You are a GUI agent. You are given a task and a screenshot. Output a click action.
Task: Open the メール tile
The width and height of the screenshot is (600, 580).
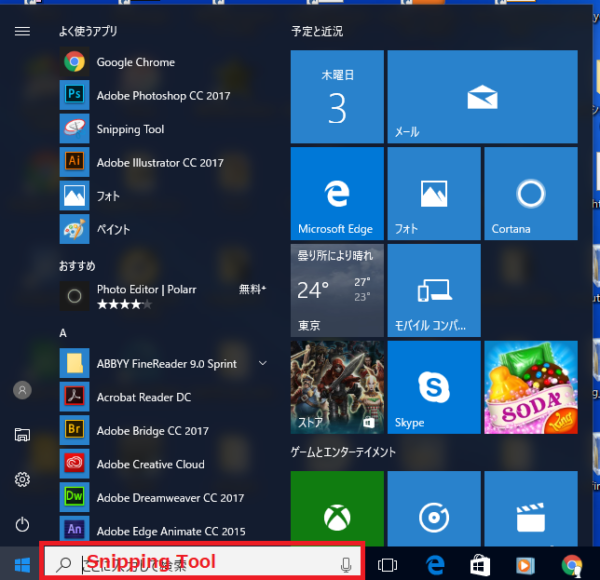coord(483,97)
